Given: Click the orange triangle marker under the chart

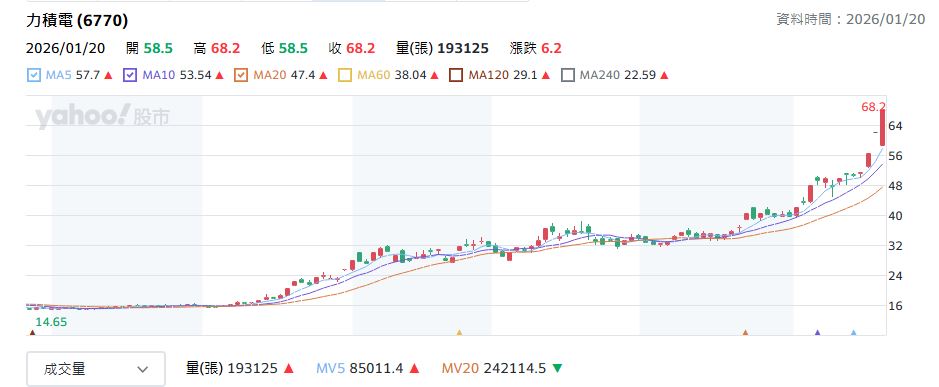Looking at the screenshot, I should (746, 332).
